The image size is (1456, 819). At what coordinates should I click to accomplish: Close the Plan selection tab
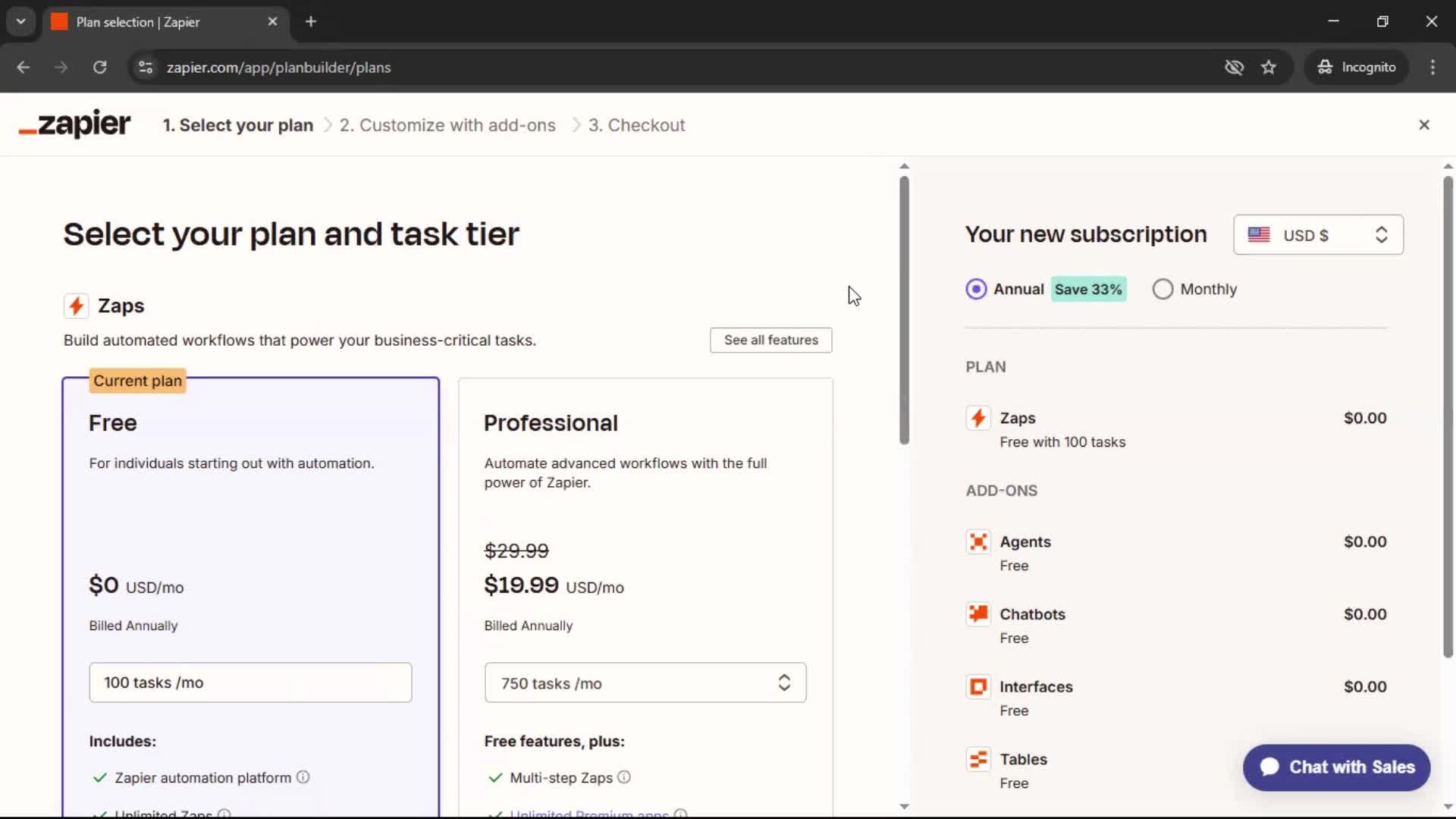coord(273,21)
